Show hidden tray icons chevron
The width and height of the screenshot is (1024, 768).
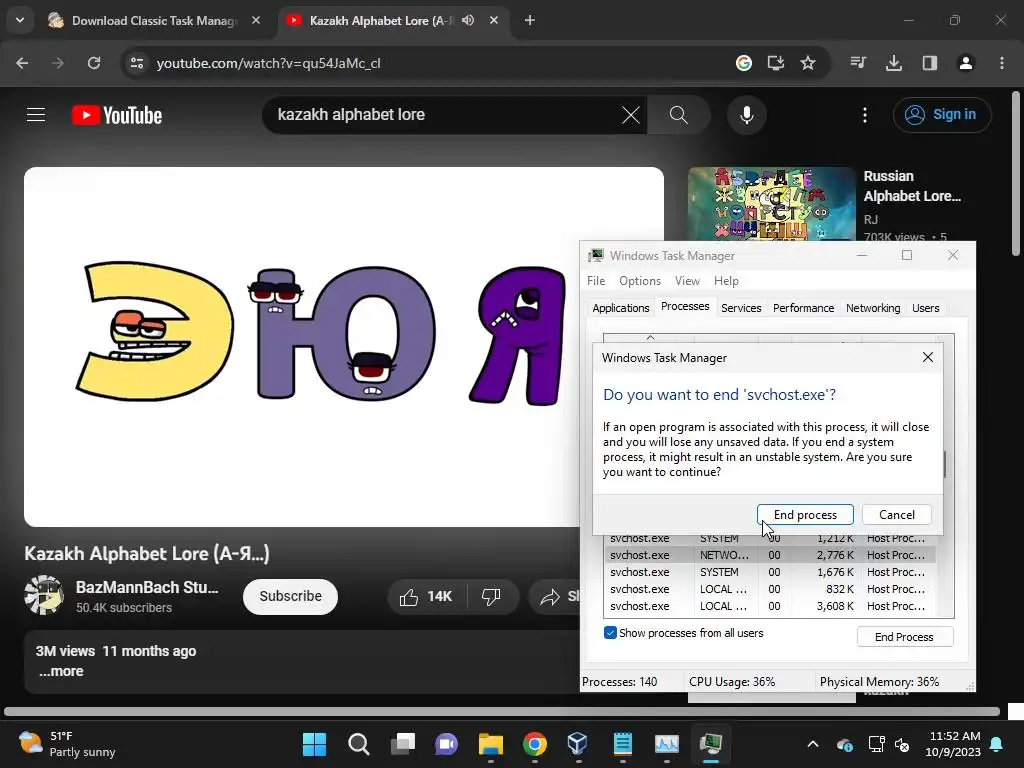[813, 744]
